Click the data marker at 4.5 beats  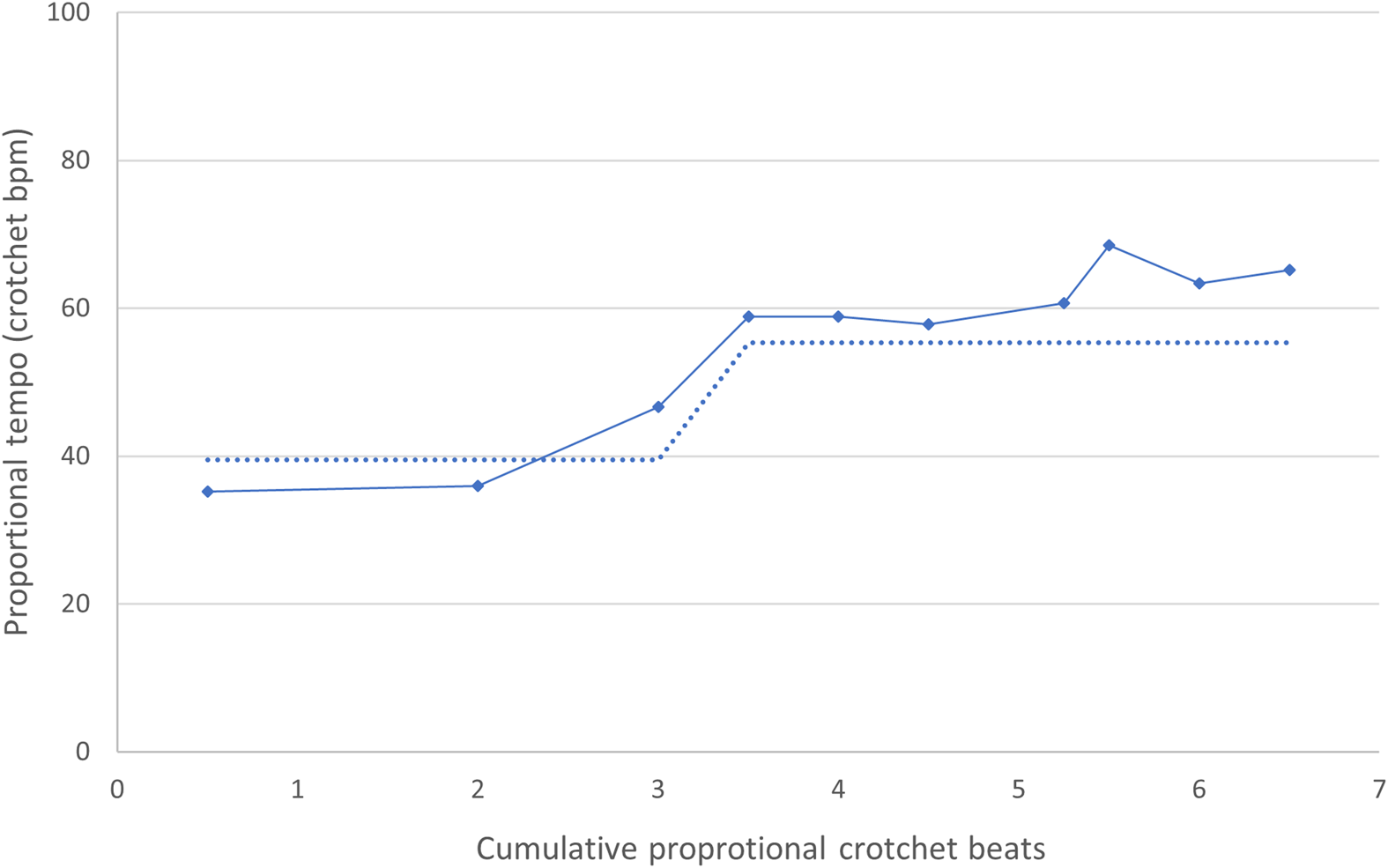coord(928,324)
